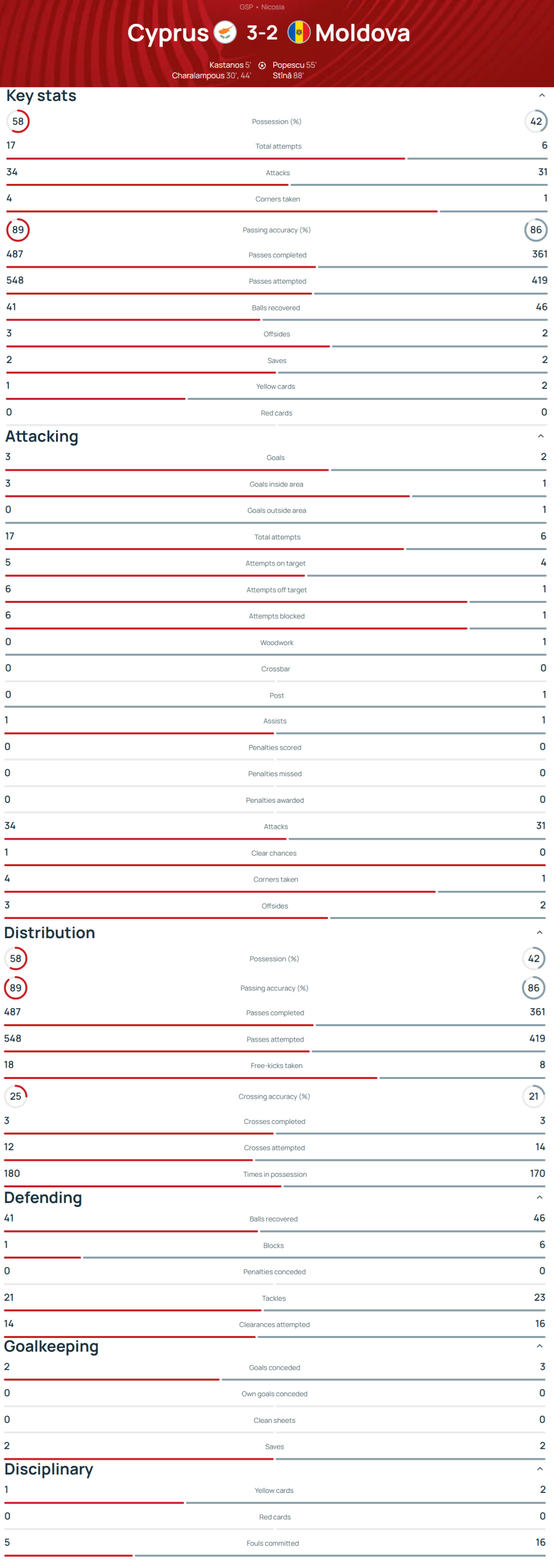
Task: Collapse the Key stats section
Action: point(542,95)
